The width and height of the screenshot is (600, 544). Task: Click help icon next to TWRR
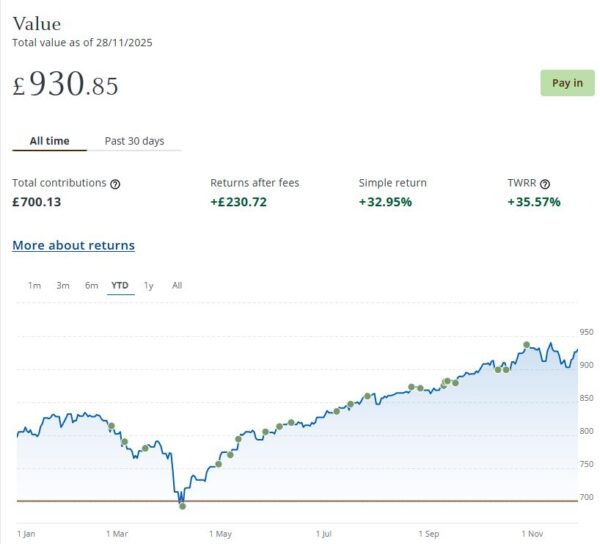[545, 184]
